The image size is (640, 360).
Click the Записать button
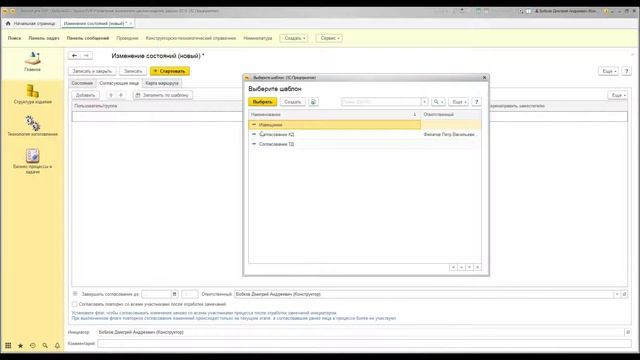(x=133, y=71)
